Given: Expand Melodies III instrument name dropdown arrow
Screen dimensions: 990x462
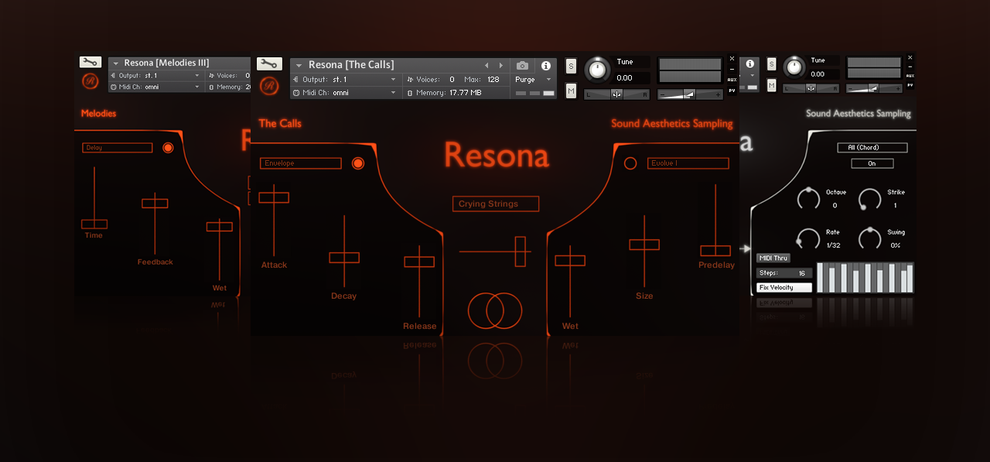Looking at the screenshot, I should tap(116, 63).
